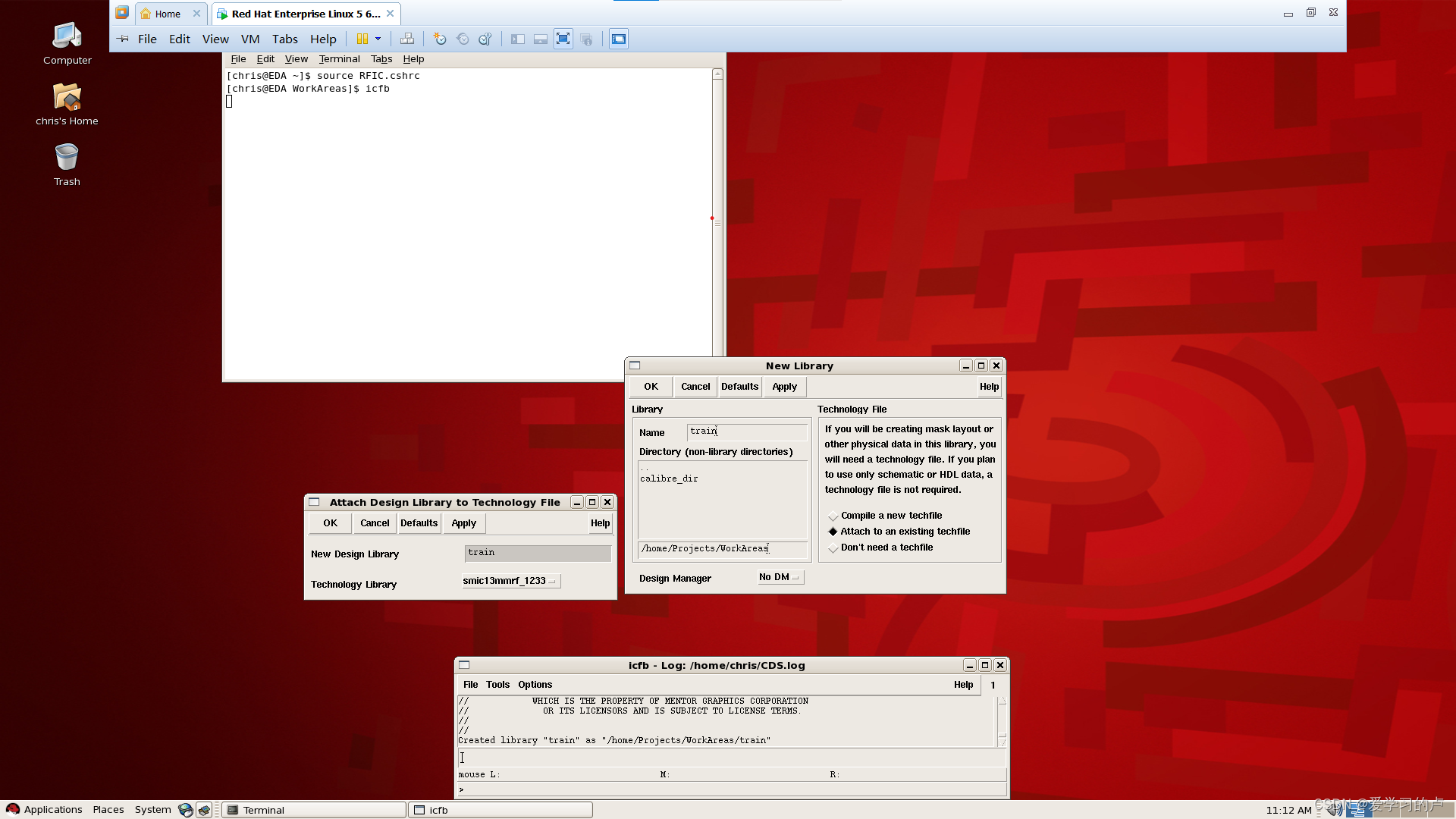The image size is (1456, 819).
Task: Open the Design Manager No DM dropdown
Action: [x=780, y=577]
